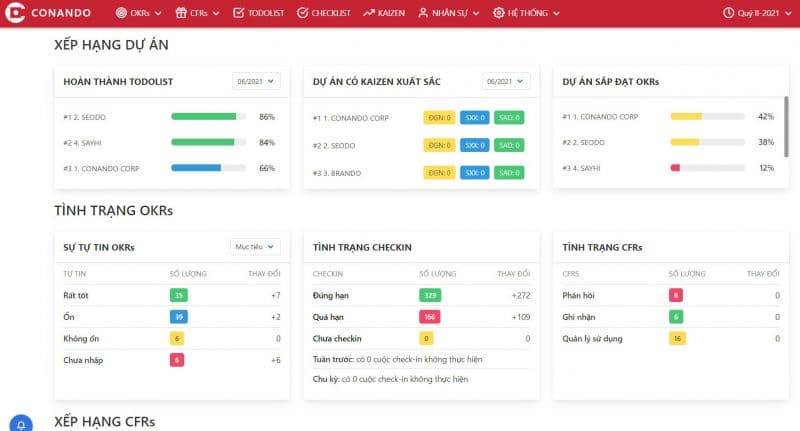Click red count badge for Chưa nhập
Viewport: 800px width, 431px height.
(177, 360)
